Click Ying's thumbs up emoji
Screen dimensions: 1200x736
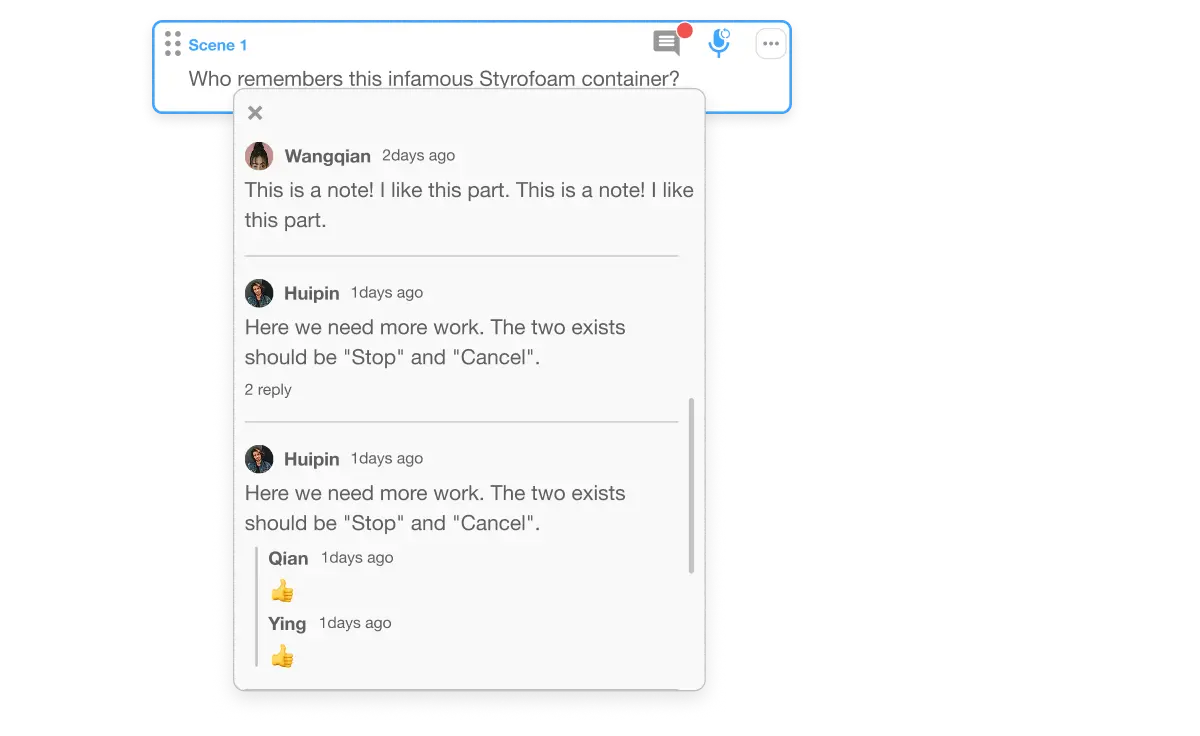click(282, 657)
